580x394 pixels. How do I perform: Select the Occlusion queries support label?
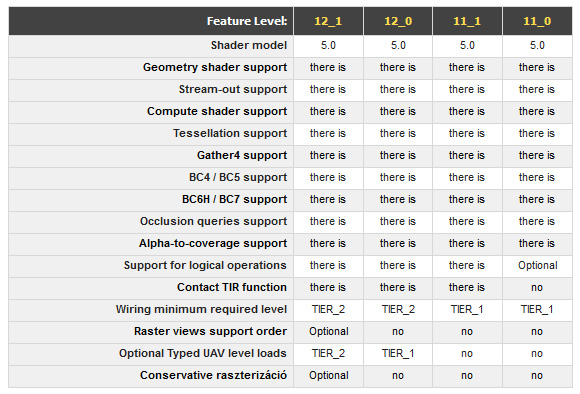[213, 221]
